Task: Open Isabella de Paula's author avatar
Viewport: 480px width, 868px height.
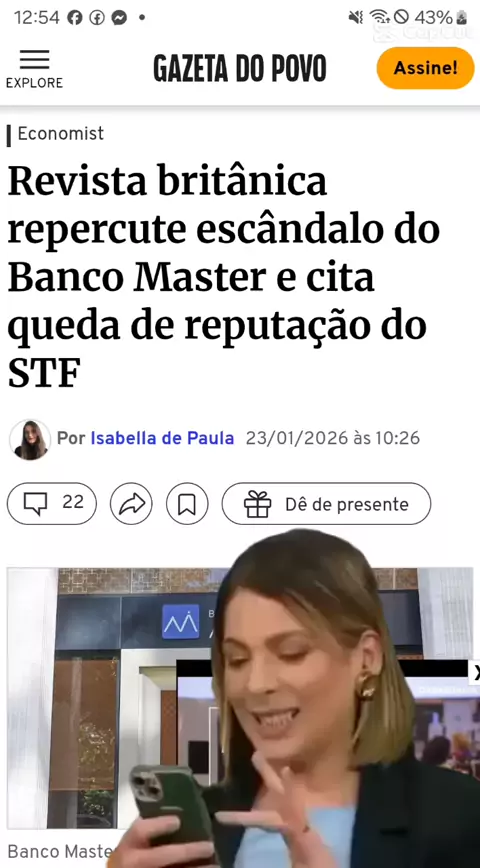Action: [x=30, y=440]
